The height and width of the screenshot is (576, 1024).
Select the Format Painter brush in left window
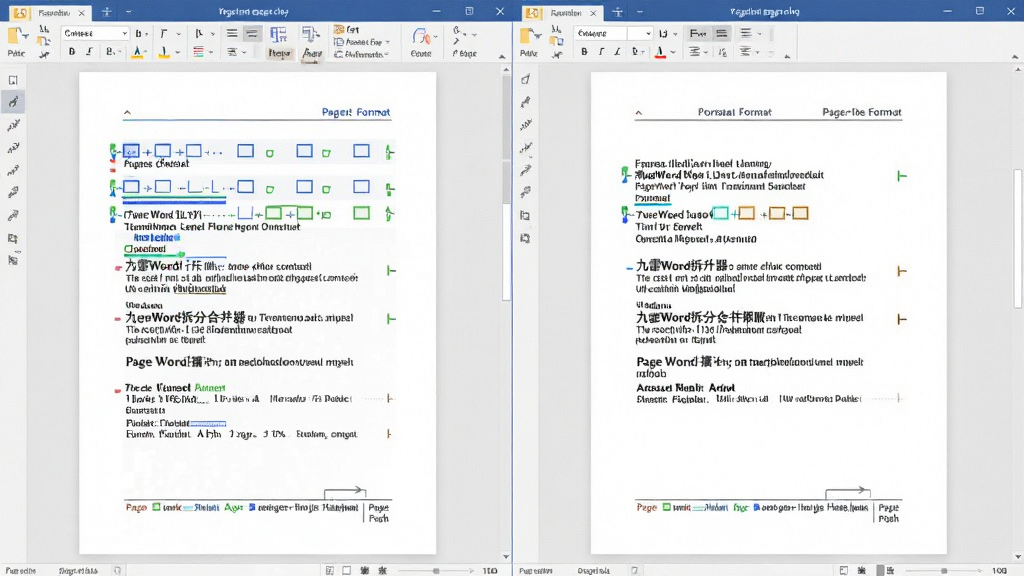(44, 54)
